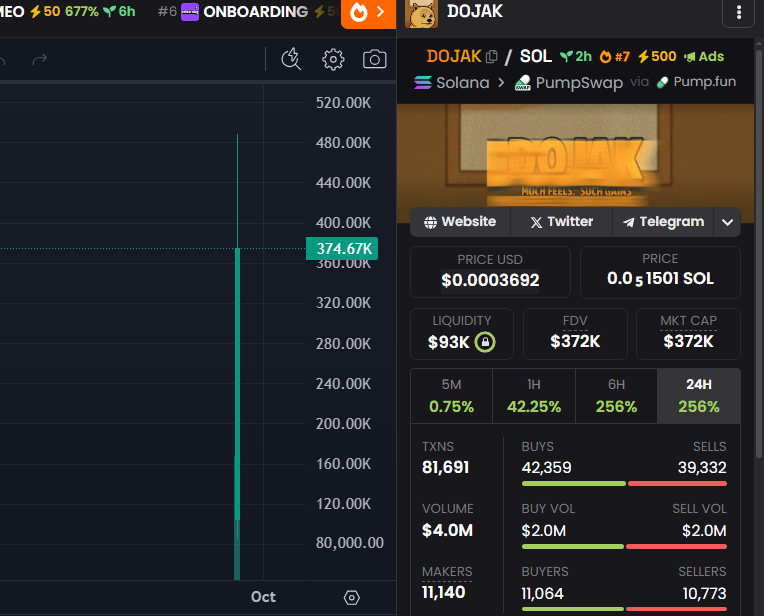Copy DOJAK token address icon

(492, 57)
